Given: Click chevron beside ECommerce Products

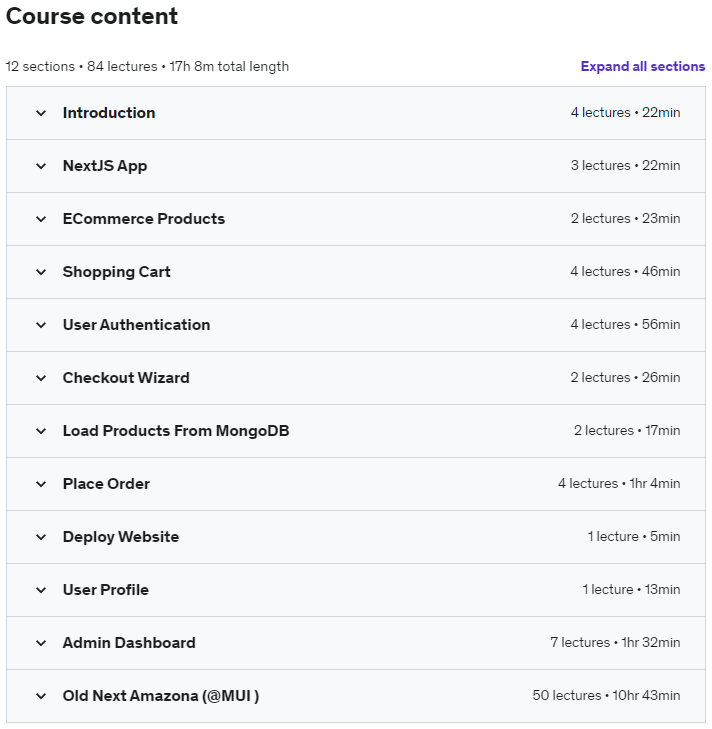Looking at the screenshot, I should 41,219.
